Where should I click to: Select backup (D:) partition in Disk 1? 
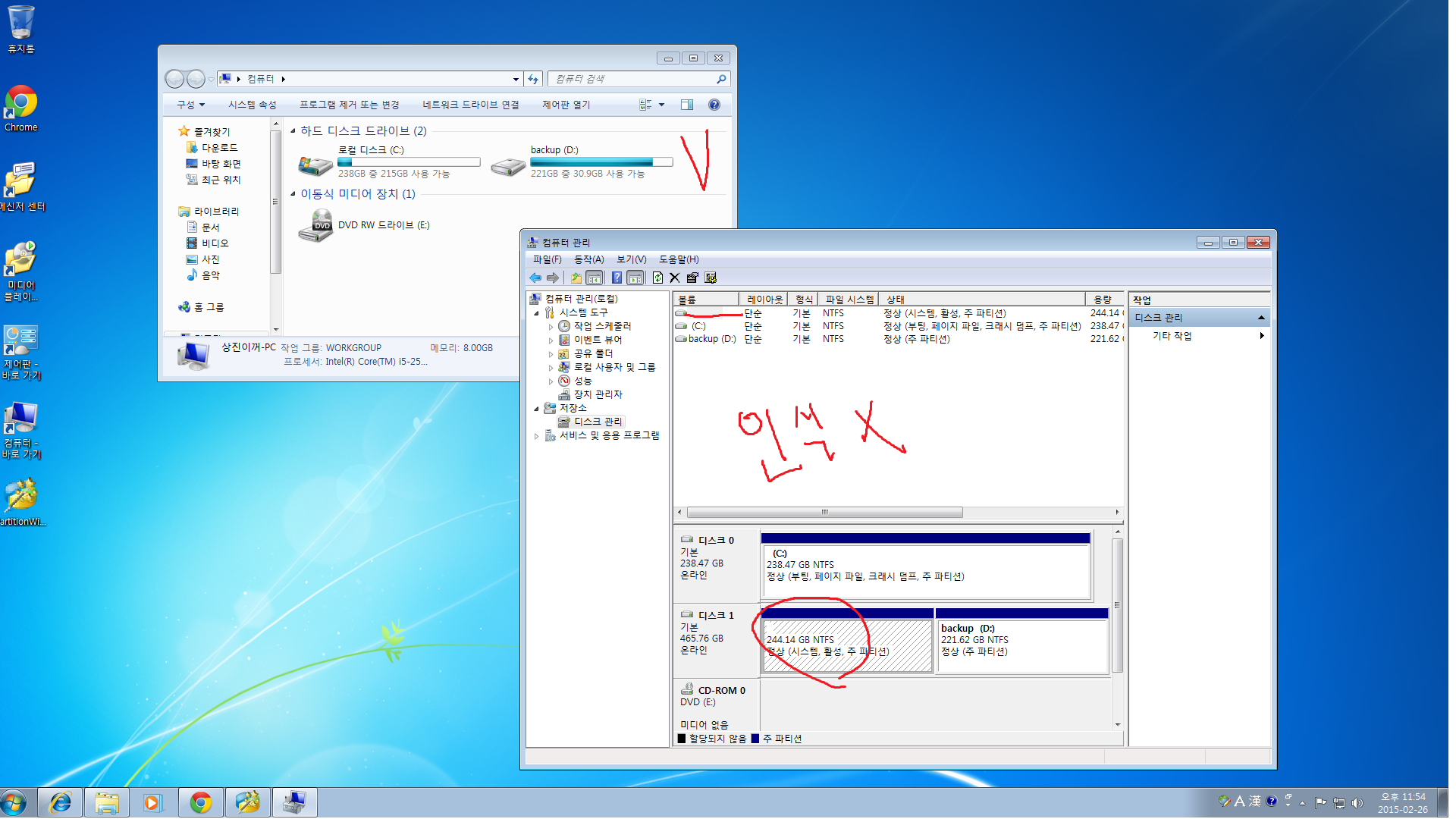pos(1021,645)
